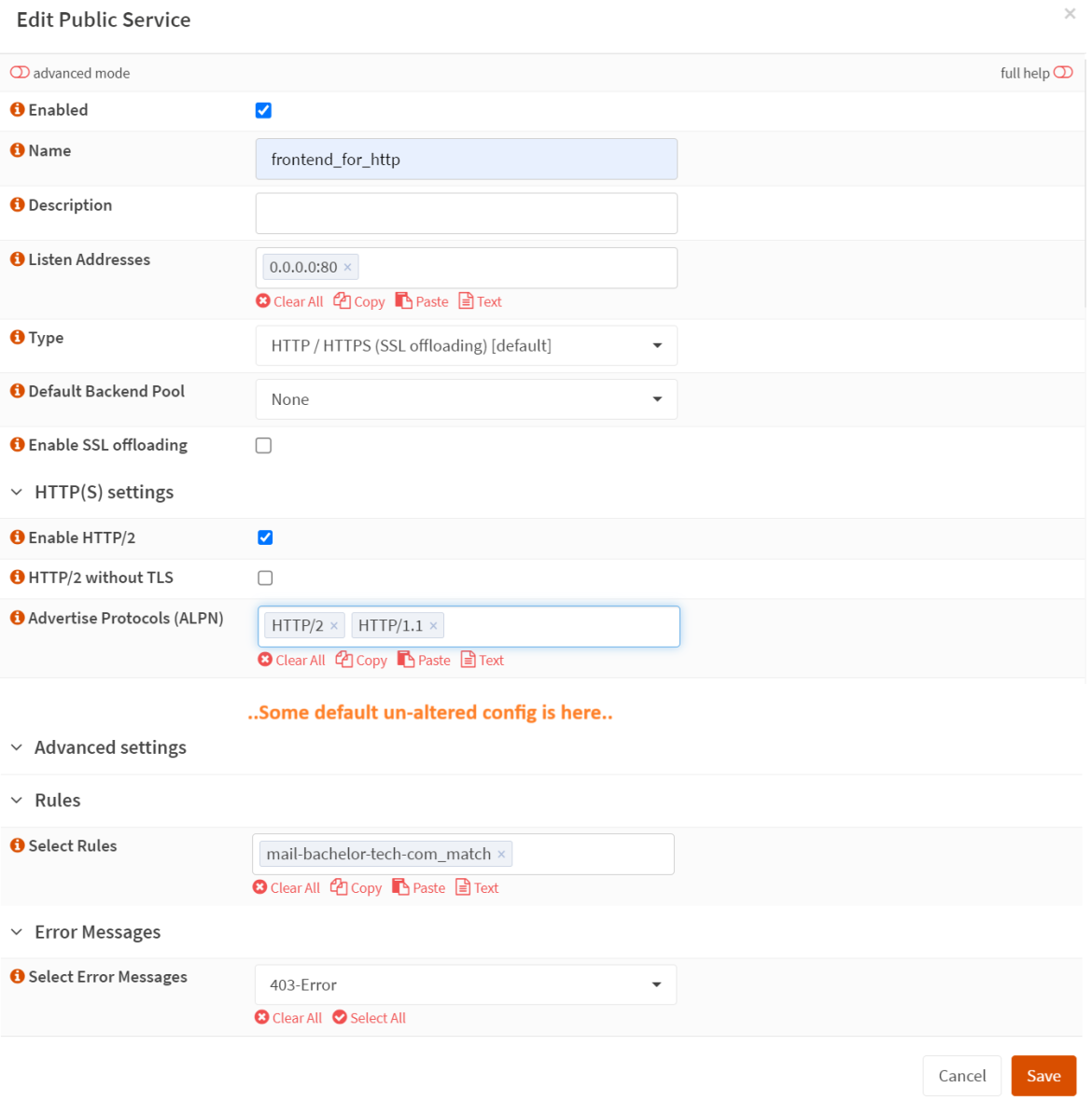Clear all Advertise Protocols entries

(291, 660)
